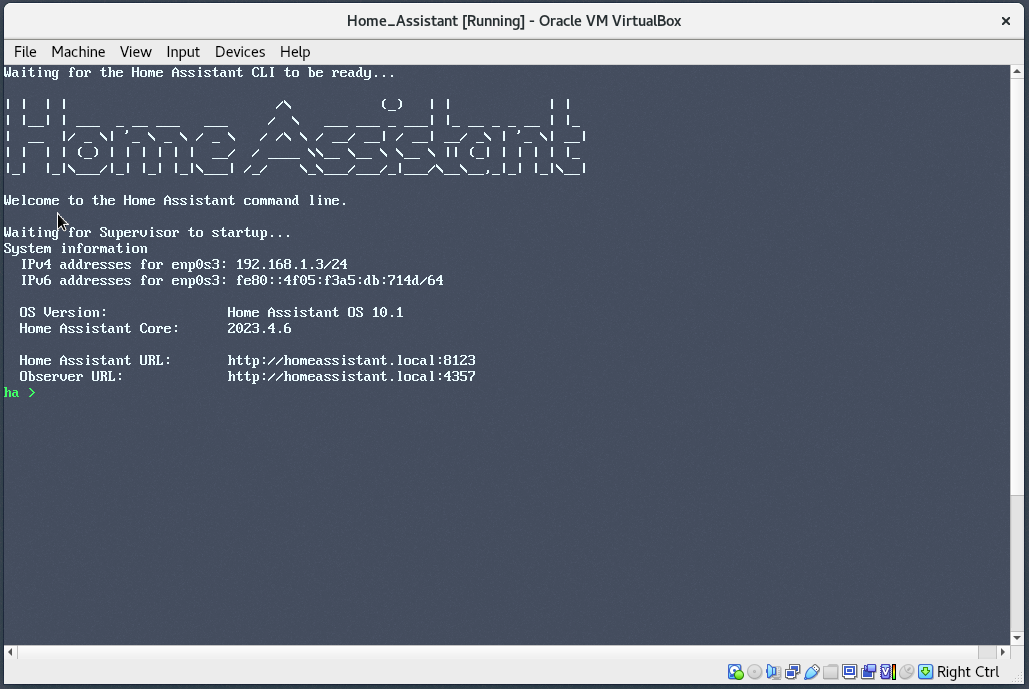Click at the green ha > prompt
1029x689 pixels.
20,393
